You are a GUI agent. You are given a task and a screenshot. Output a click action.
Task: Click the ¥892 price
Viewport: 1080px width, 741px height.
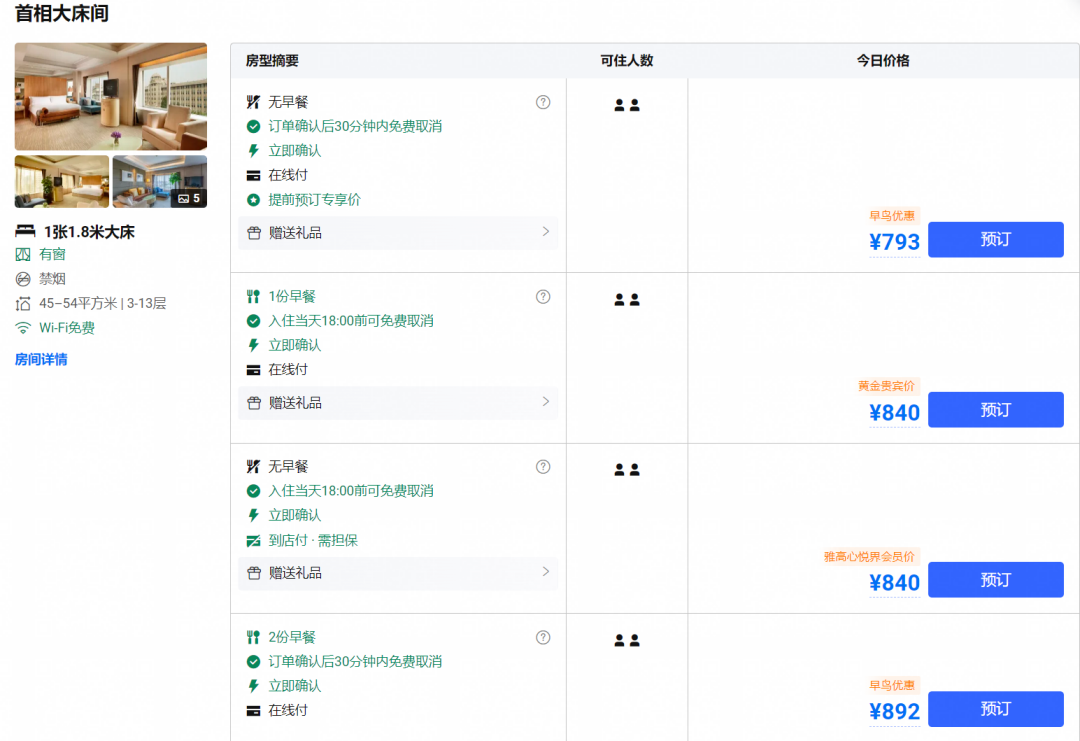(x=895, y=711)
